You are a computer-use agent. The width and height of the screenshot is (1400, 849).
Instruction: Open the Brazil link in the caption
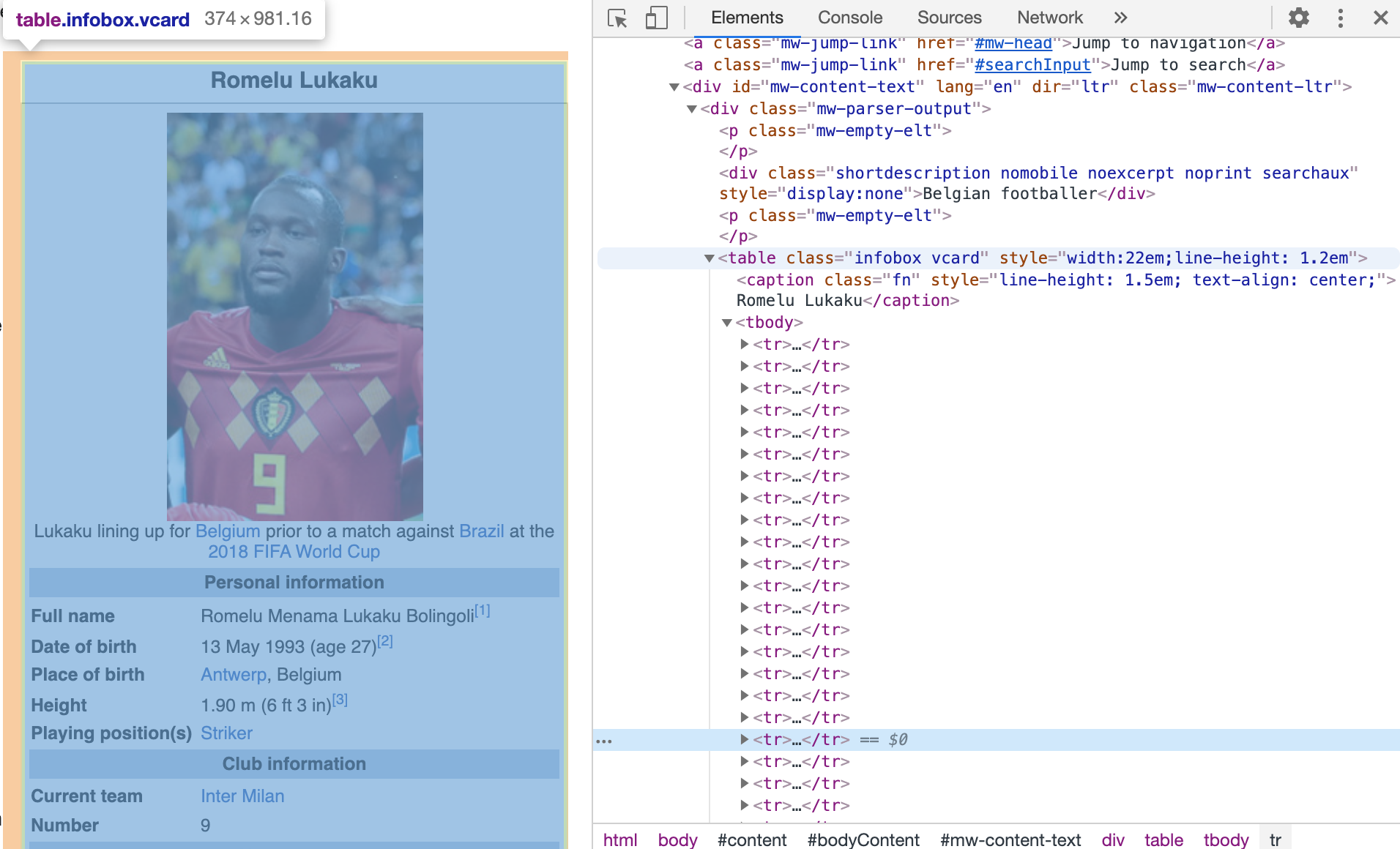point(482,531)
